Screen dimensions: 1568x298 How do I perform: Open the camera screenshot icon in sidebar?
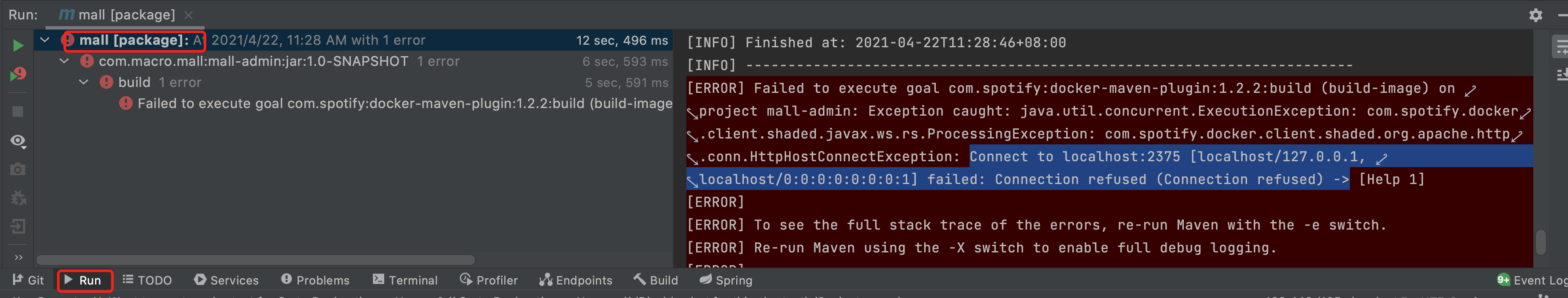tap(17, 170)
